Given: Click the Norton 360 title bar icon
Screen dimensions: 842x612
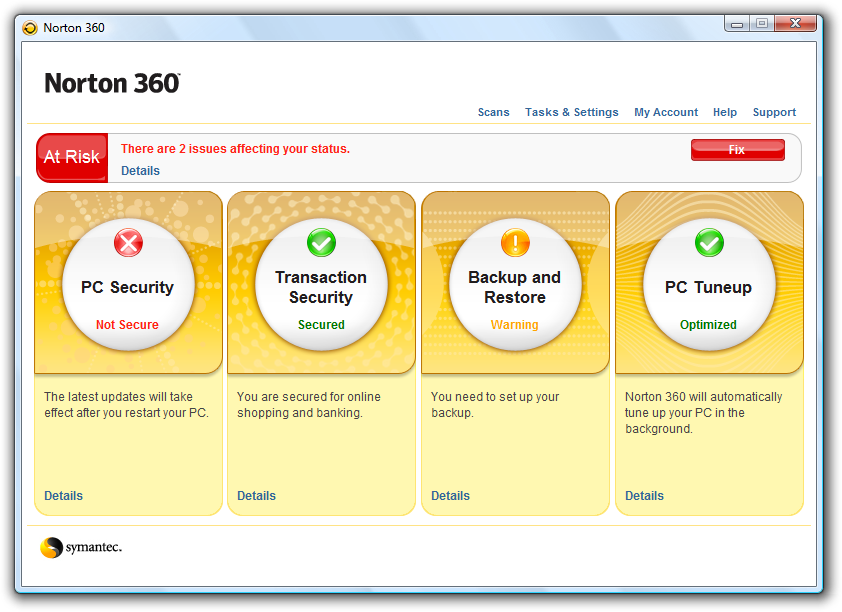Looking at the screenshot, I should [x=30, y=27].
